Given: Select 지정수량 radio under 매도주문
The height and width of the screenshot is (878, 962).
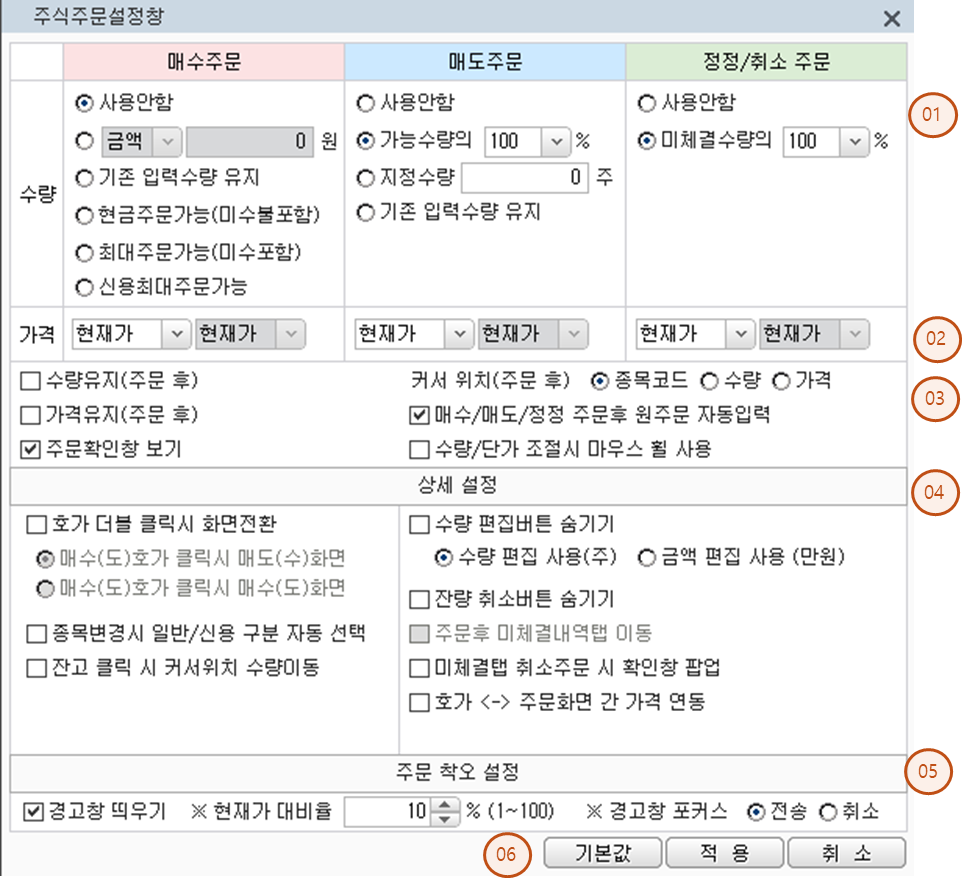Looking at the screenshot, I should point(365,179).
